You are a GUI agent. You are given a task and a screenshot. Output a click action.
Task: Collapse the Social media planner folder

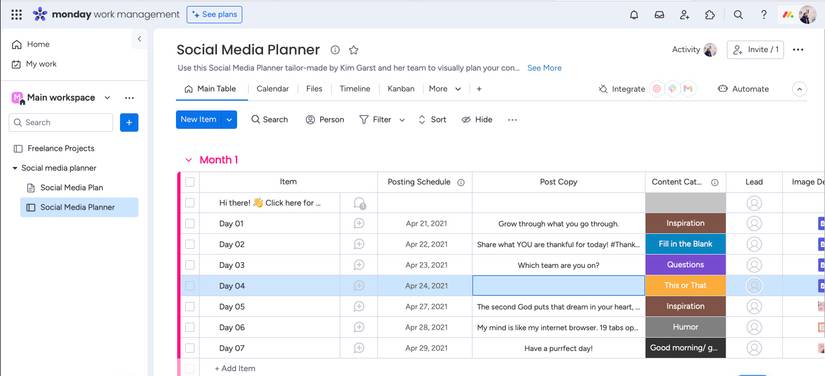[x=15, y=168]
